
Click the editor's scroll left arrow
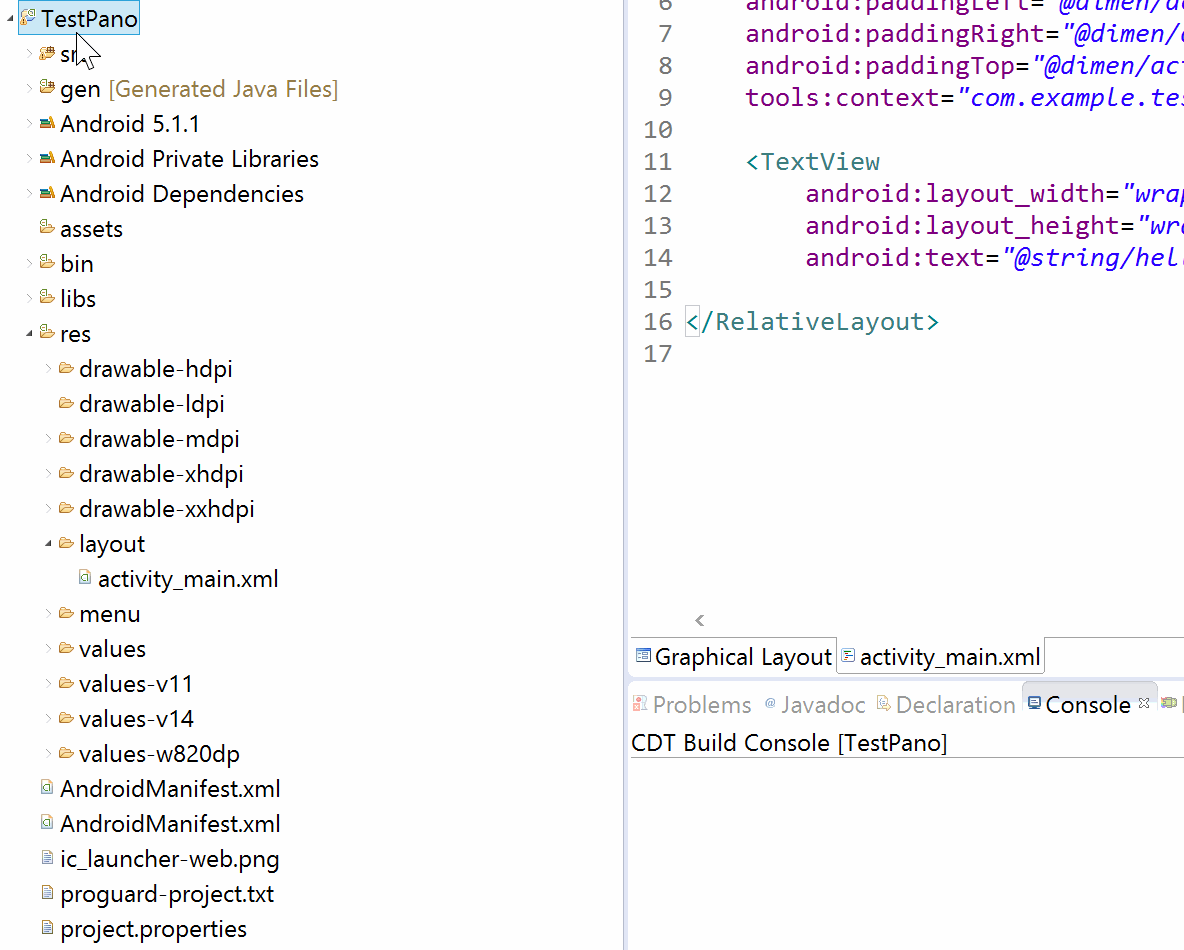coord(700,621)
